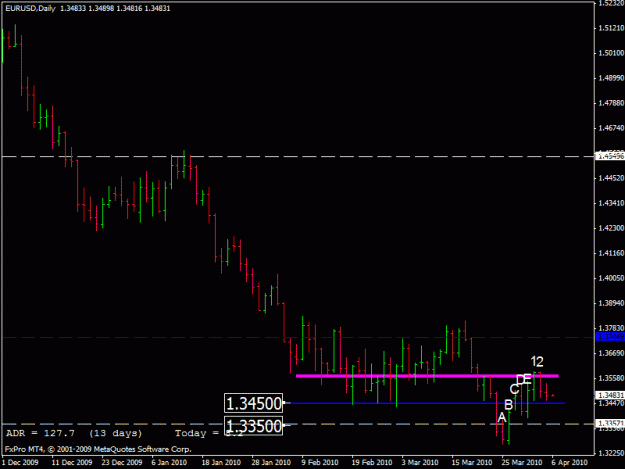Click the 25 Mar 2010 date label

[522, 462]
